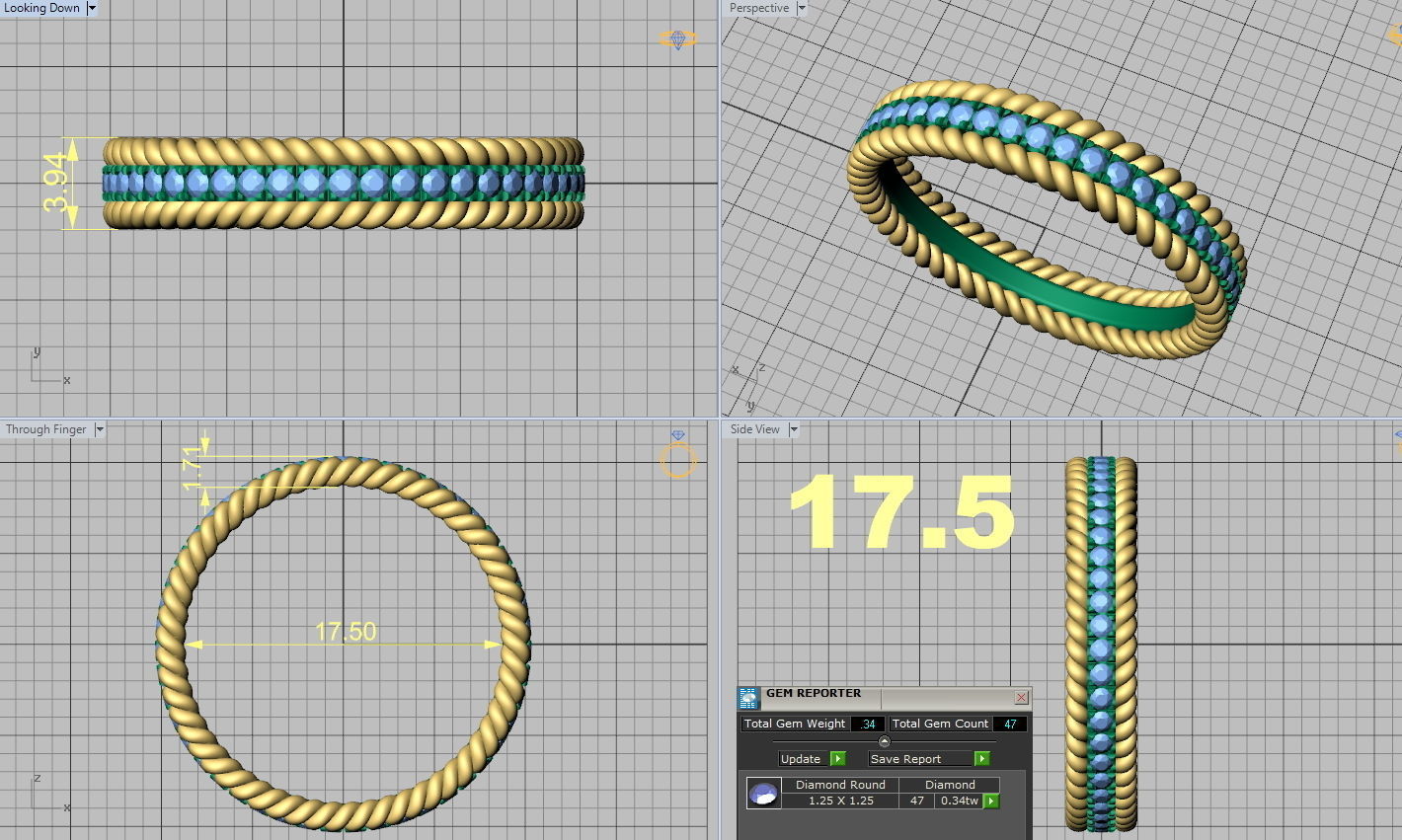Click the green arrow next to Update
Image resolution: width=1402 pixels, height=840 pixels.
tap(838, 759)
